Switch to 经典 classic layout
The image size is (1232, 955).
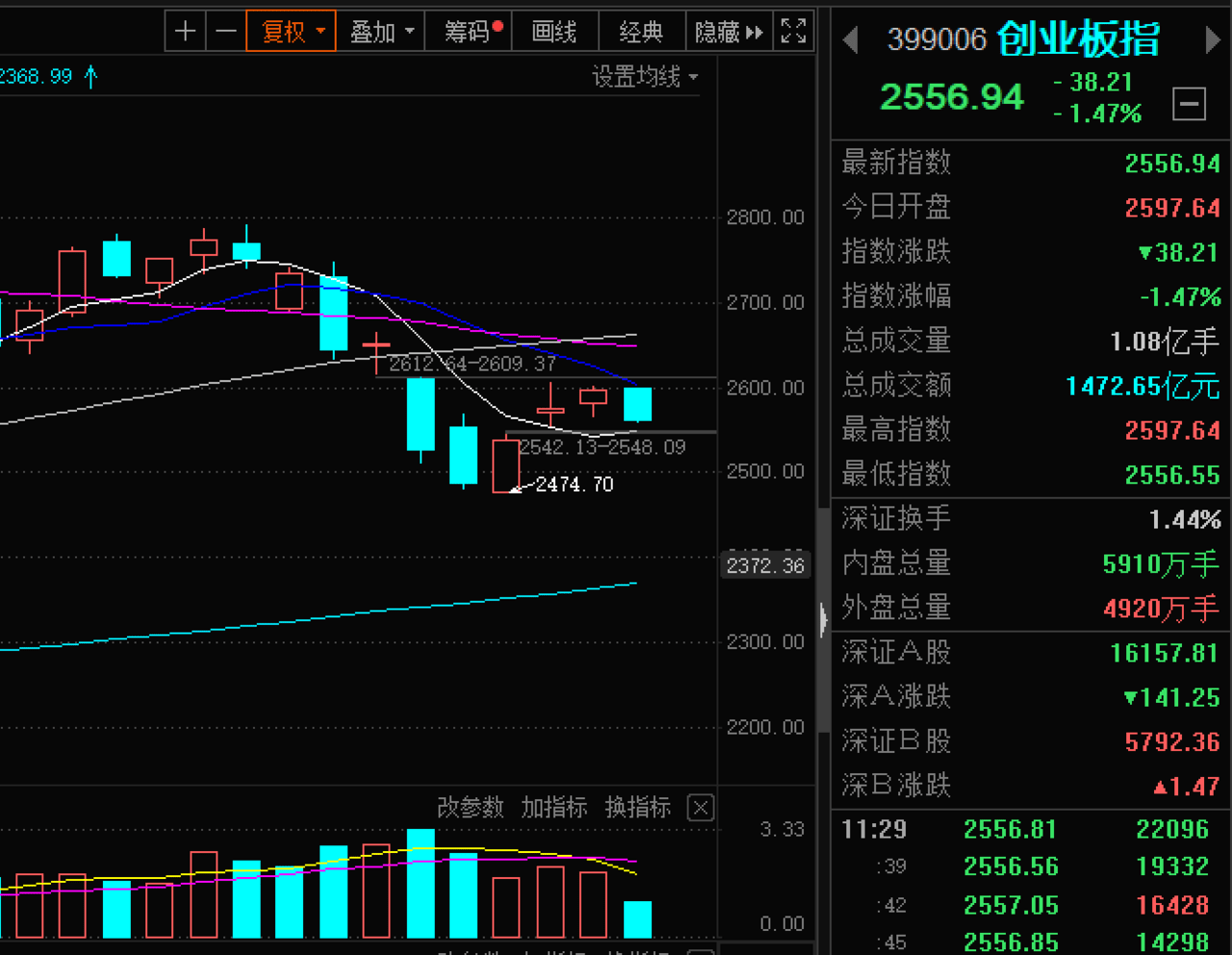[x=642, y=32]
